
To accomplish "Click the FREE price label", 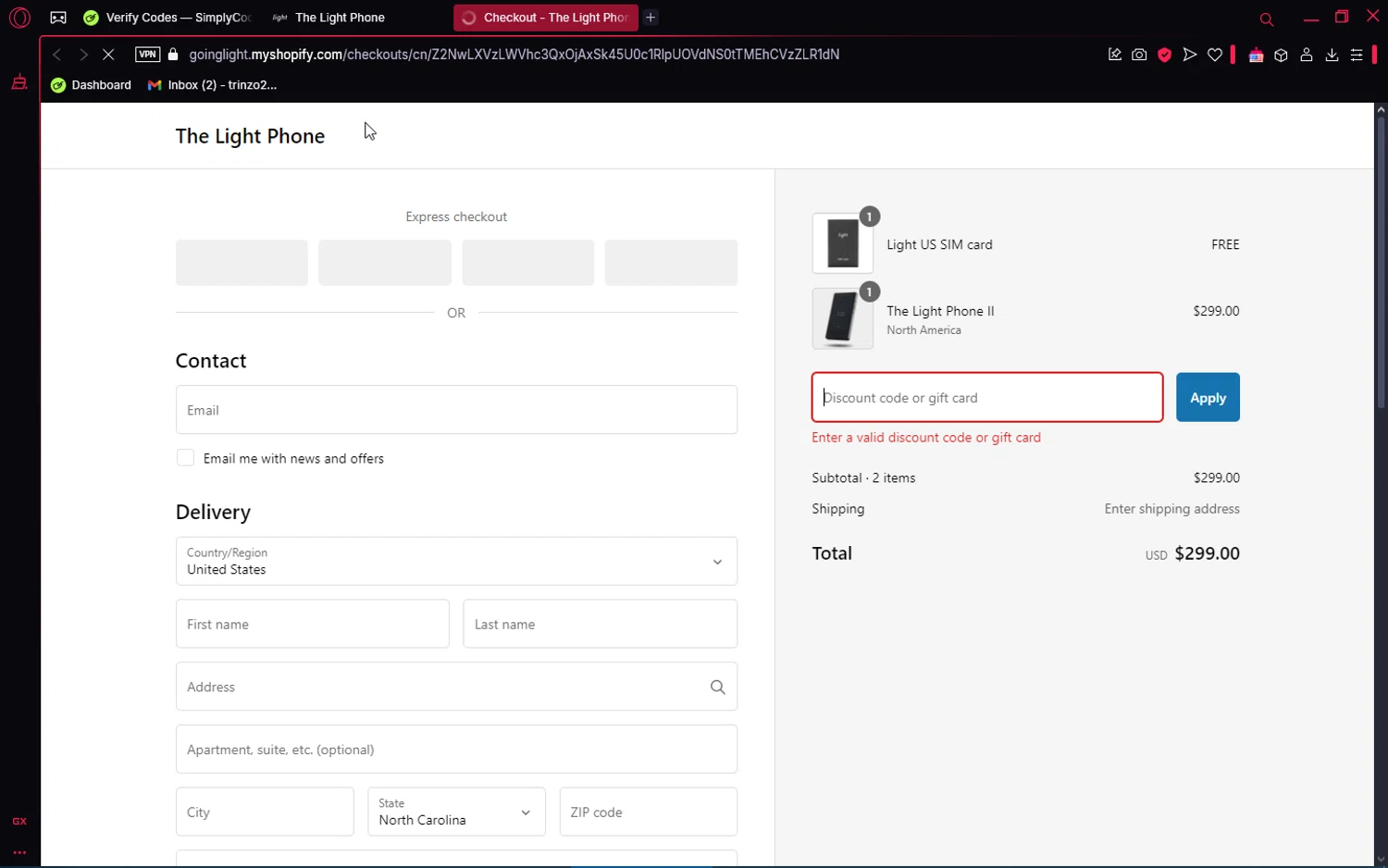I will tap(1225, 244).
